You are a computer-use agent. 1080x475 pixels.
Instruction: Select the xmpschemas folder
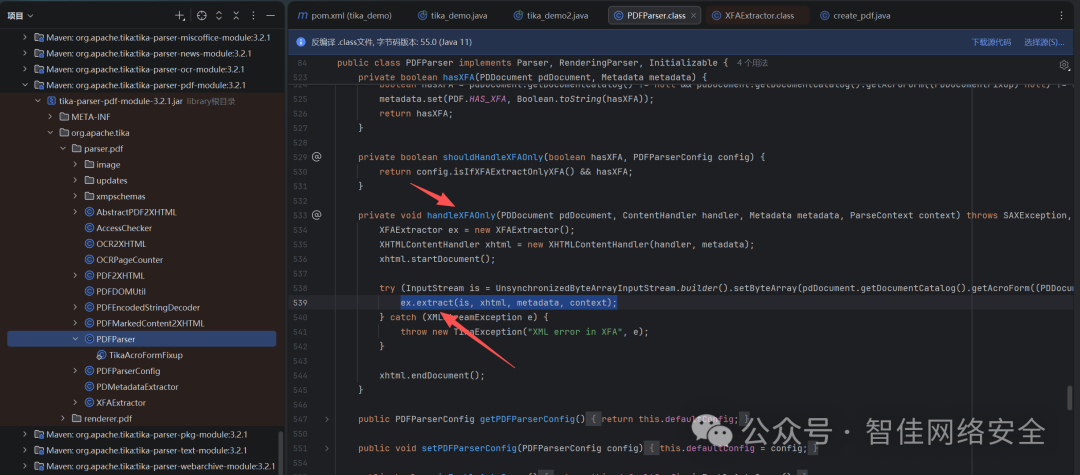coord(121,196)
